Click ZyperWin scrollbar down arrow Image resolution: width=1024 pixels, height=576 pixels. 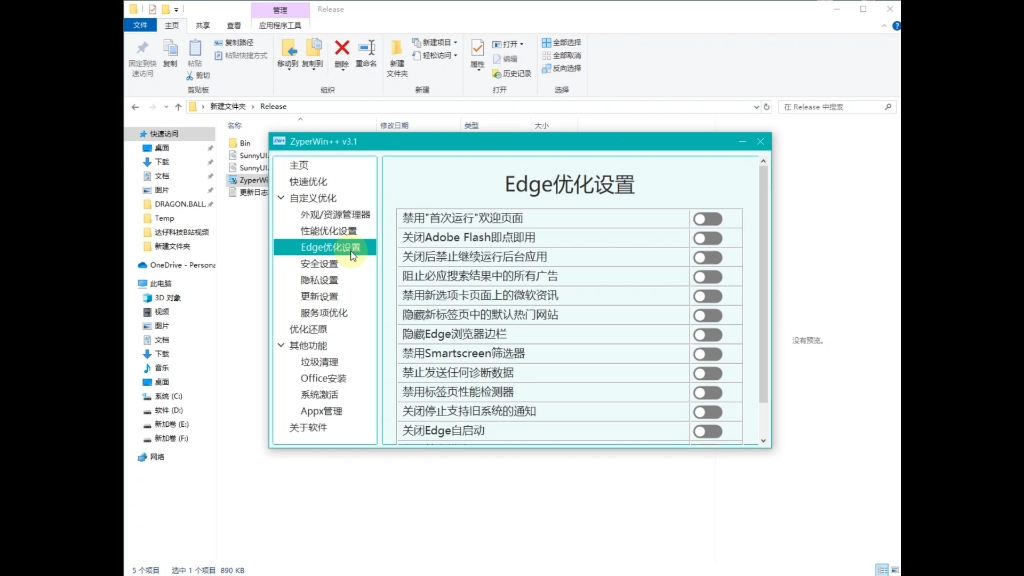click(x=763, y=441)
